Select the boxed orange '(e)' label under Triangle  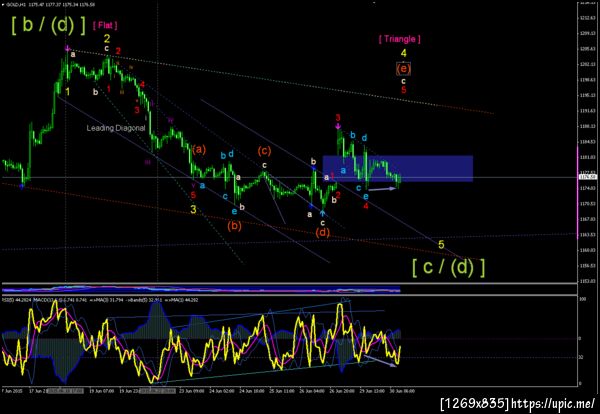pyautogui.click(x=403, y=69)
